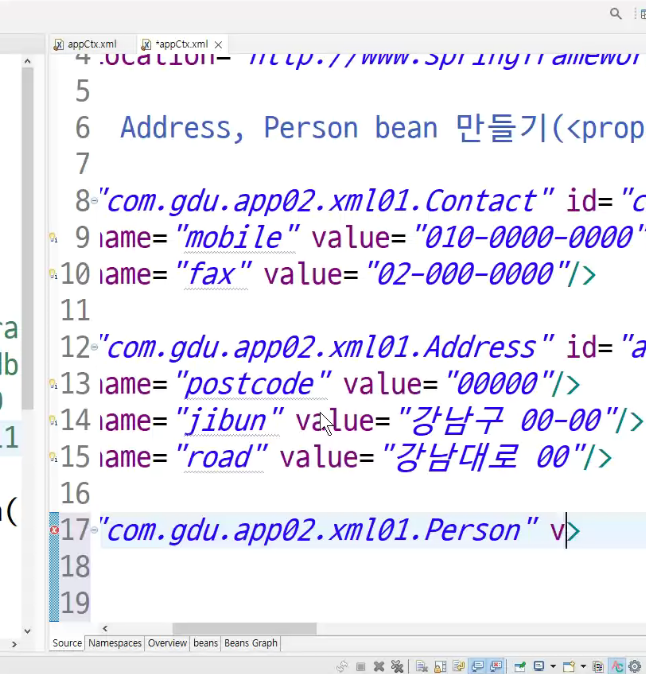Click the console Terminate stop square icon
The image size is (646, 674).
pyautogui.click(x=361, y=667)
